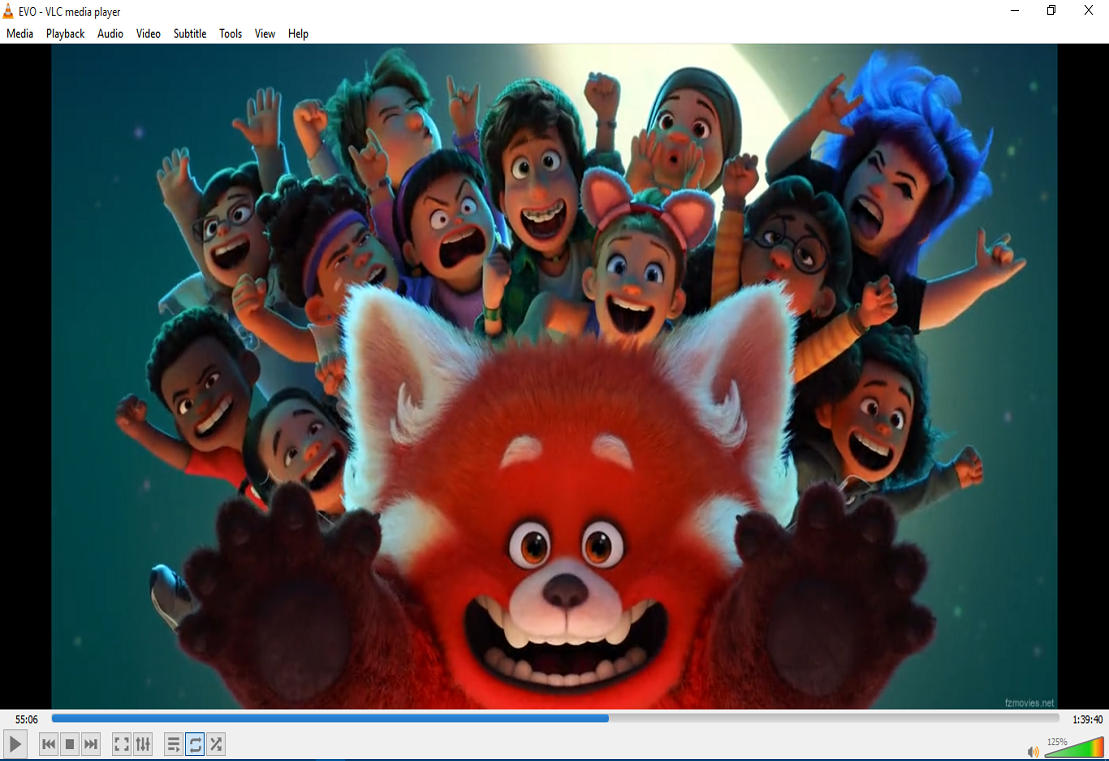The width and height of the screenshot is (1109, 761).
Task: Show extended settings equalizer panel
Action: [x=143, y=744]
